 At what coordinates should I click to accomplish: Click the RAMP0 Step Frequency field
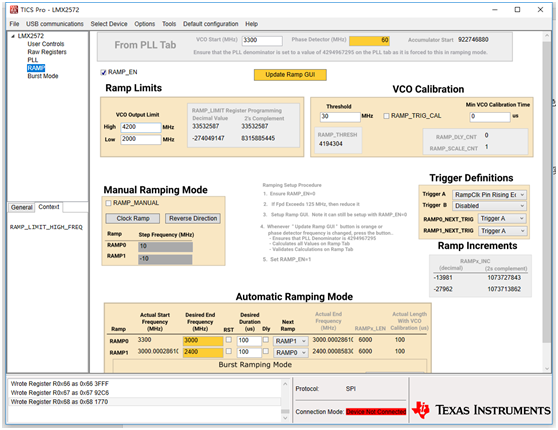165,246
